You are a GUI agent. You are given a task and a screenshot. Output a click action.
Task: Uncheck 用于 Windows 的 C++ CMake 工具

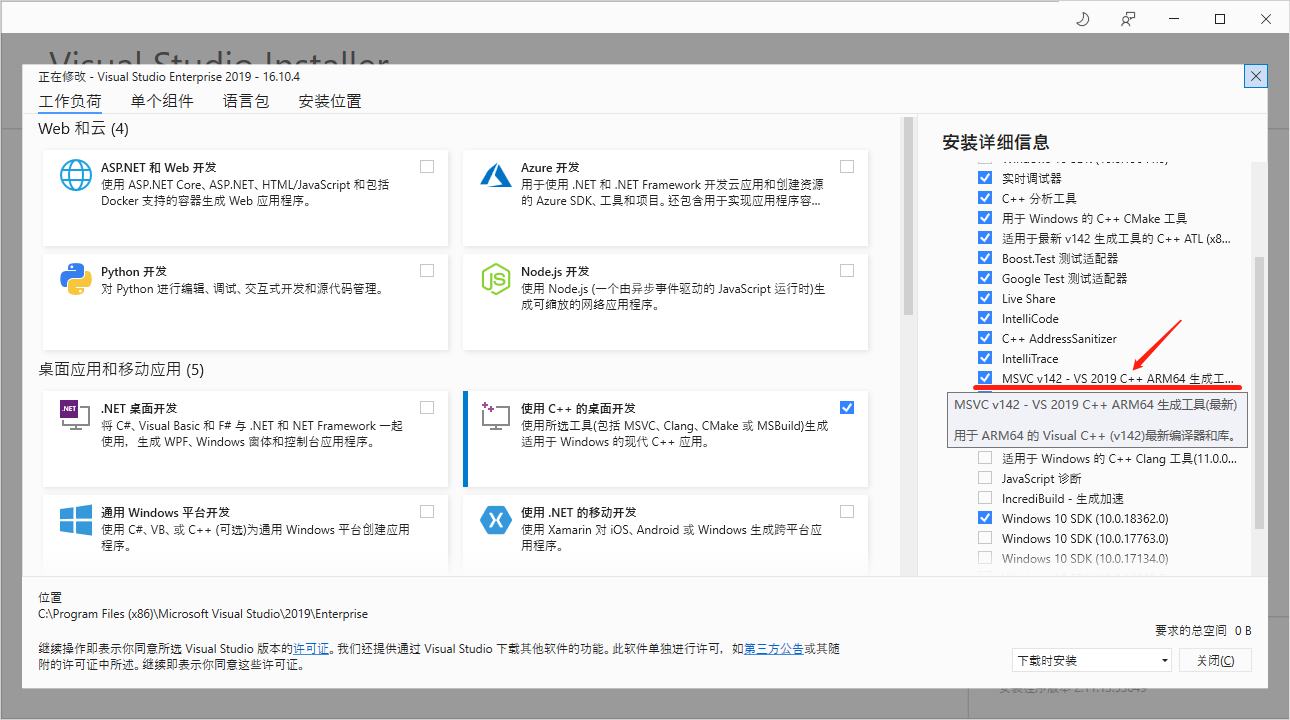985,218
